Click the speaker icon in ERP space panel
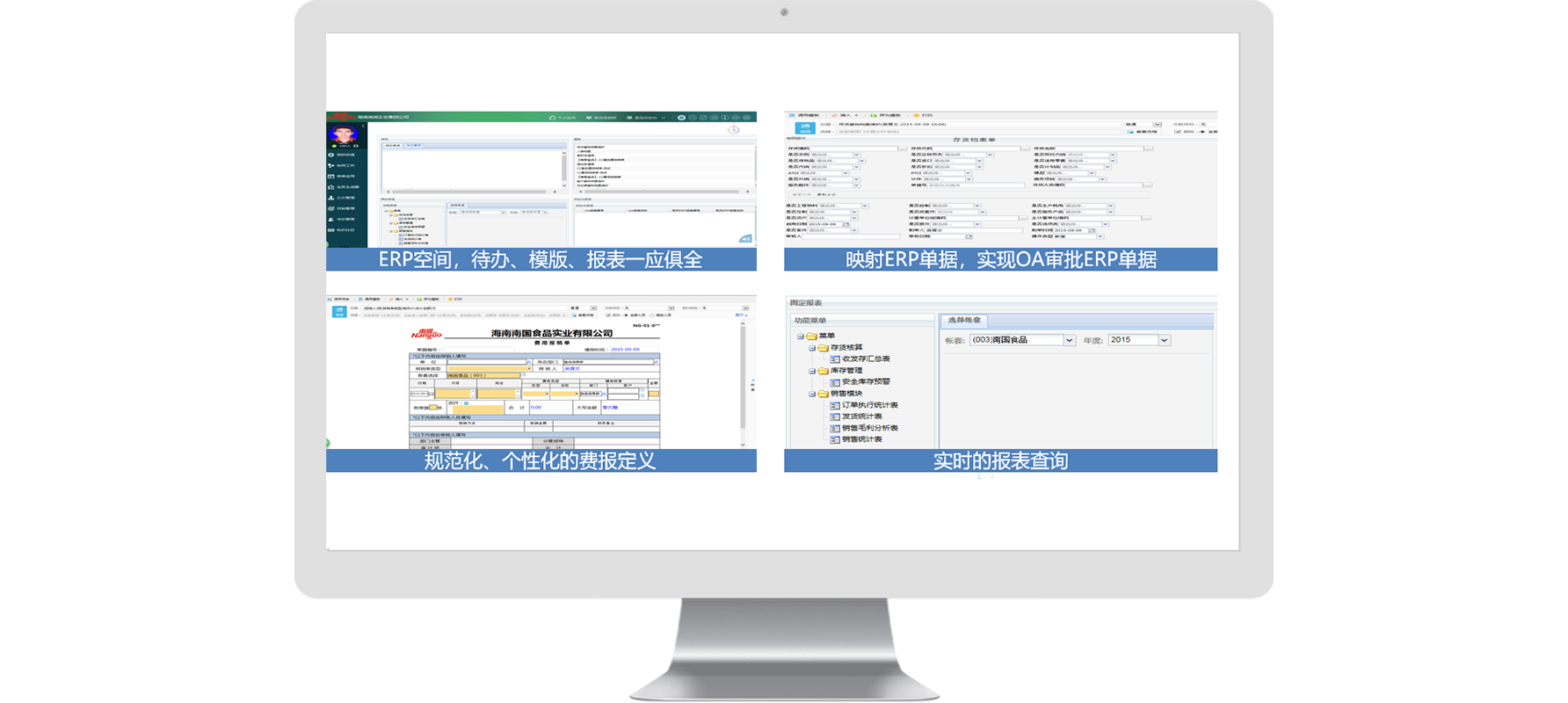 pyautogui.click(x=744, y=238)
